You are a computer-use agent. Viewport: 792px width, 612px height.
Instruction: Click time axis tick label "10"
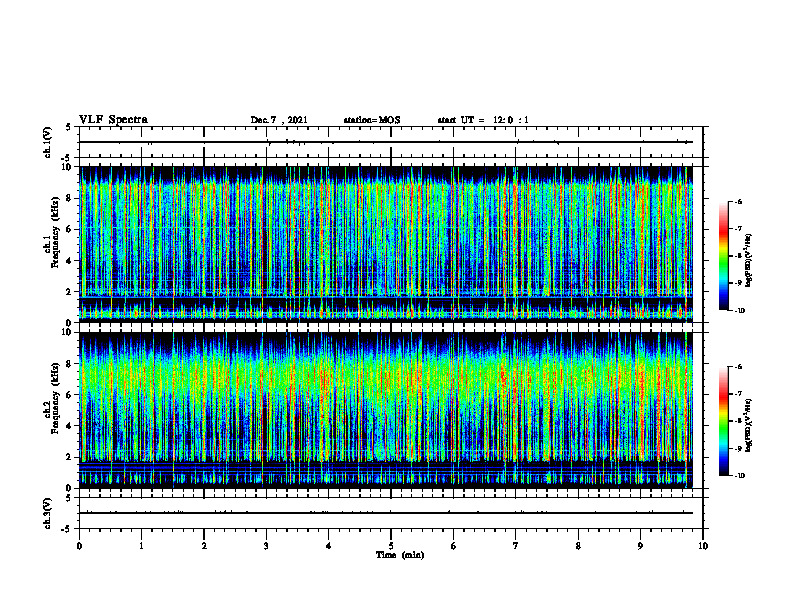703,546
